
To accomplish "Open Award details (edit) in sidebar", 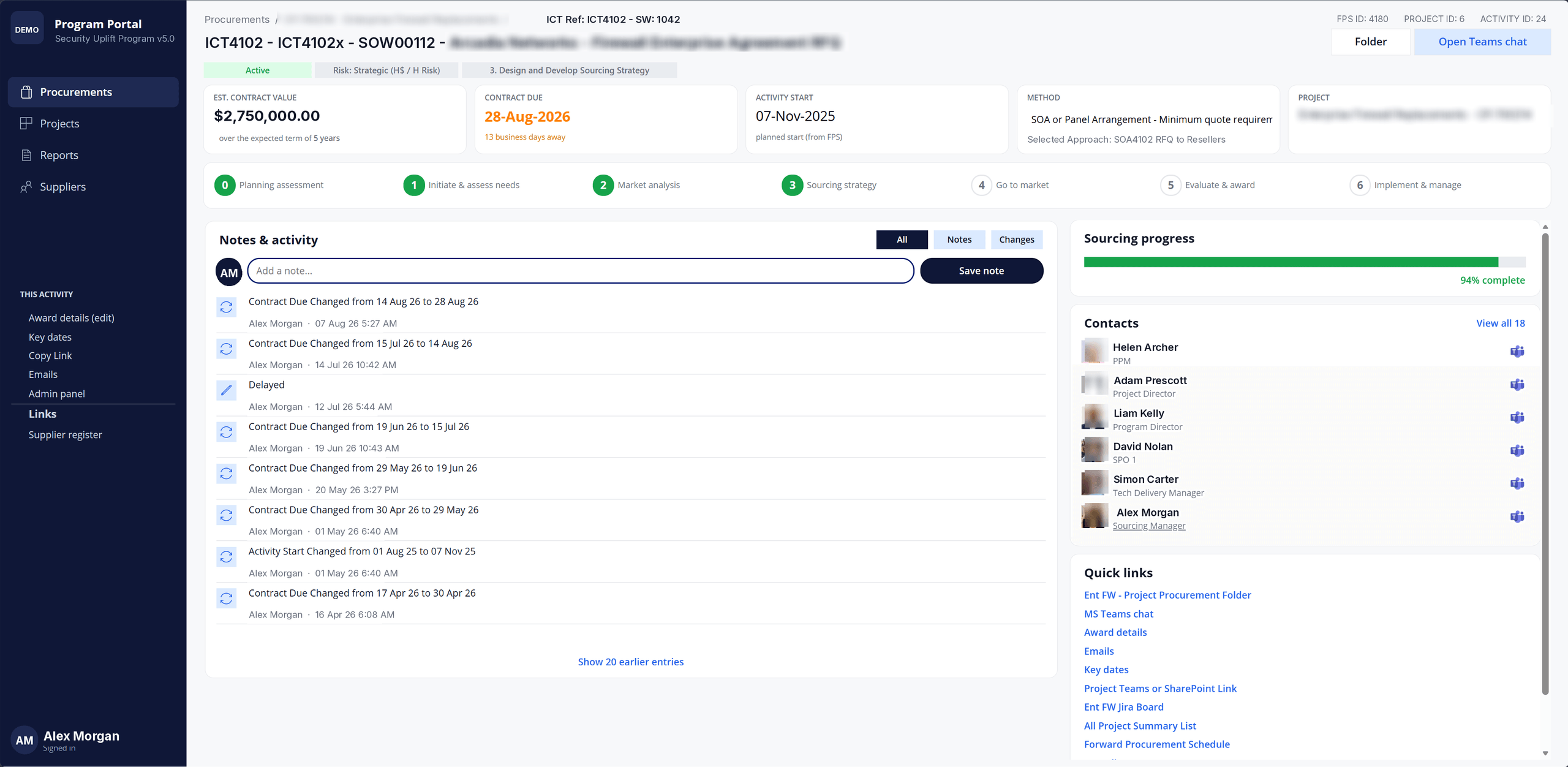I will [71, 318].
